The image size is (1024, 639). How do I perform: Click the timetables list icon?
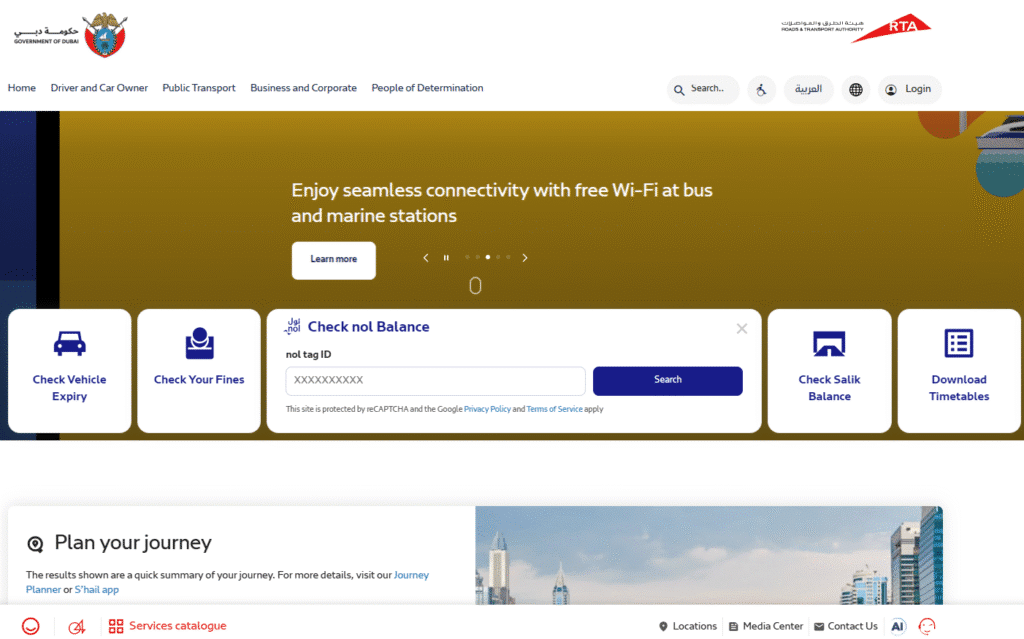click(x=959, y=343)
